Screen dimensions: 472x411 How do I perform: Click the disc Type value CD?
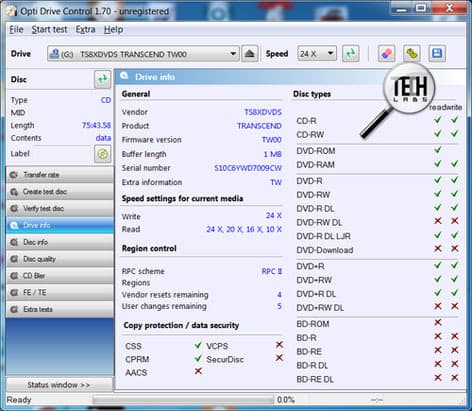coord(106,100)
